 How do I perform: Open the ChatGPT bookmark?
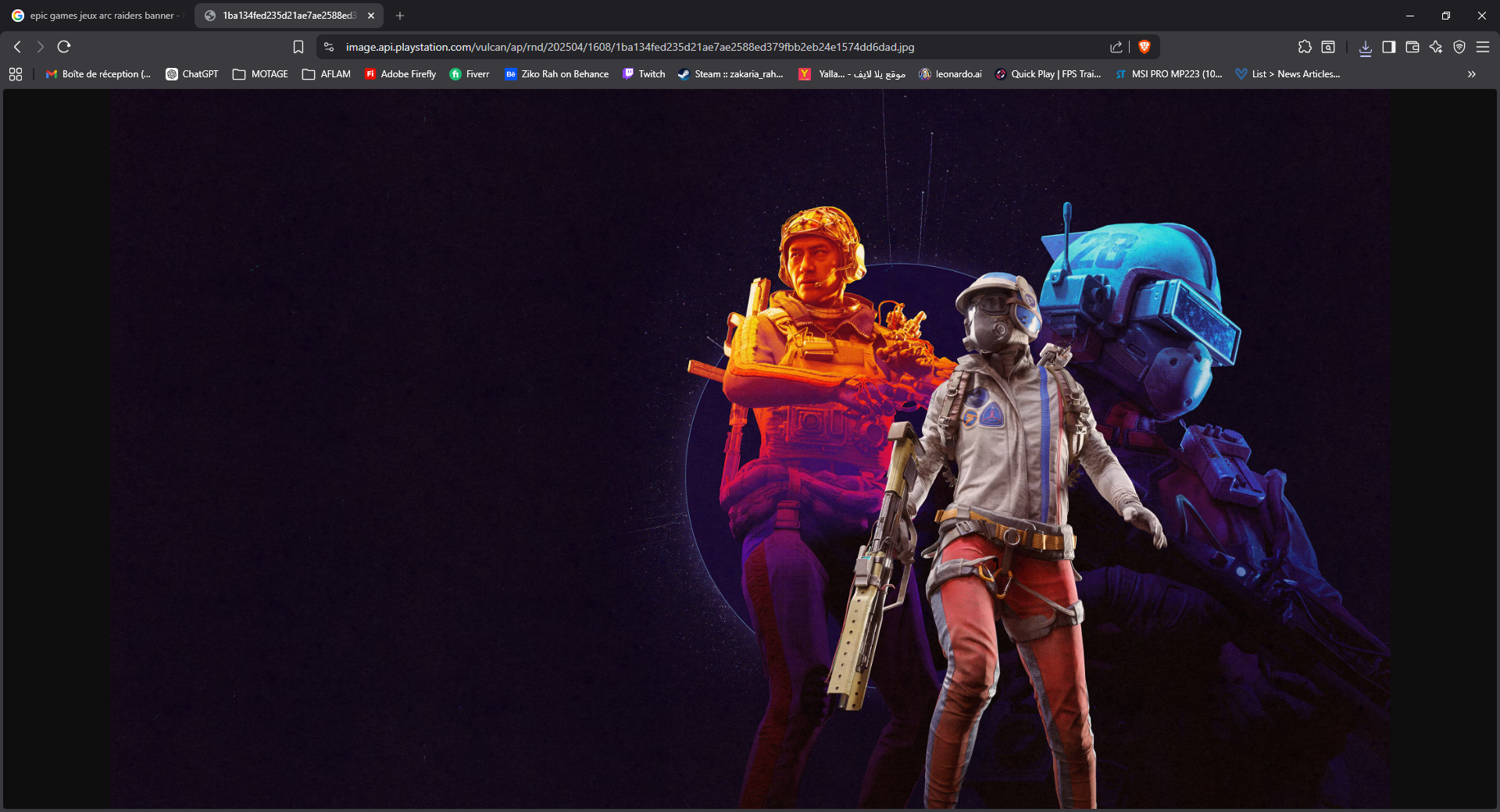coord(192,74)
